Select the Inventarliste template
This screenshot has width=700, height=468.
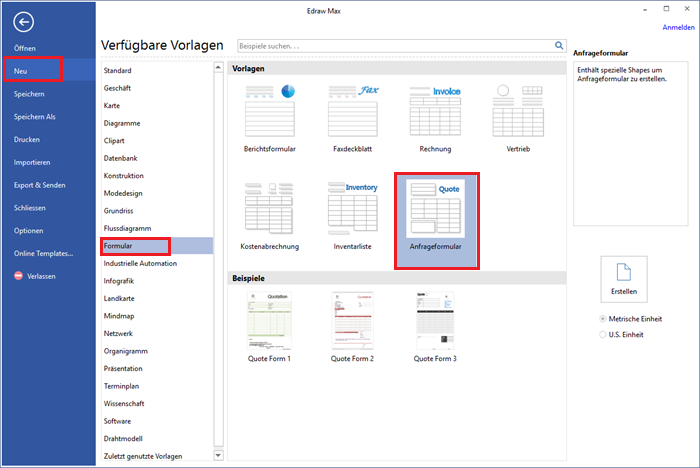[353, 216]
